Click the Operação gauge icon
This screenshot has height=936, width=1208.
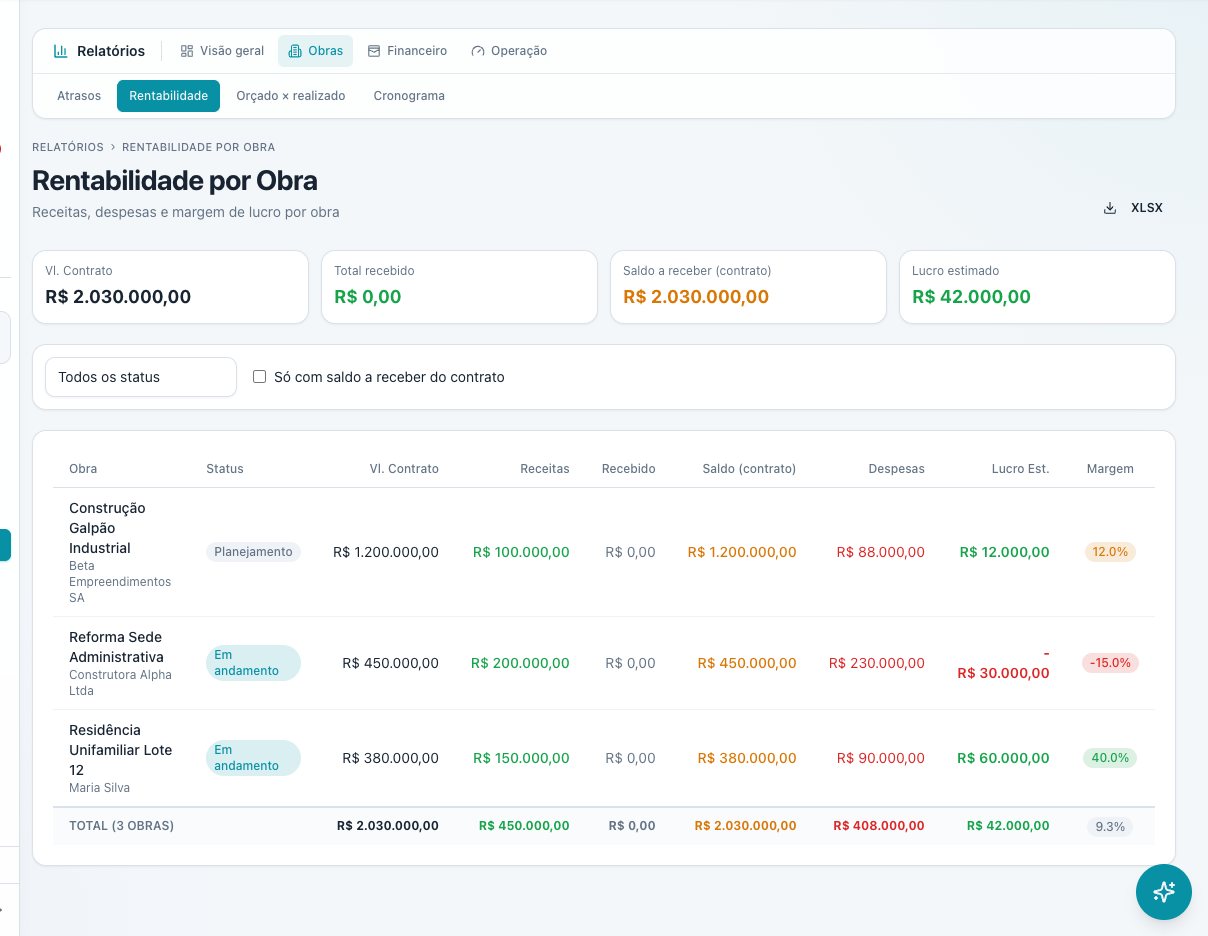point(478,51)
